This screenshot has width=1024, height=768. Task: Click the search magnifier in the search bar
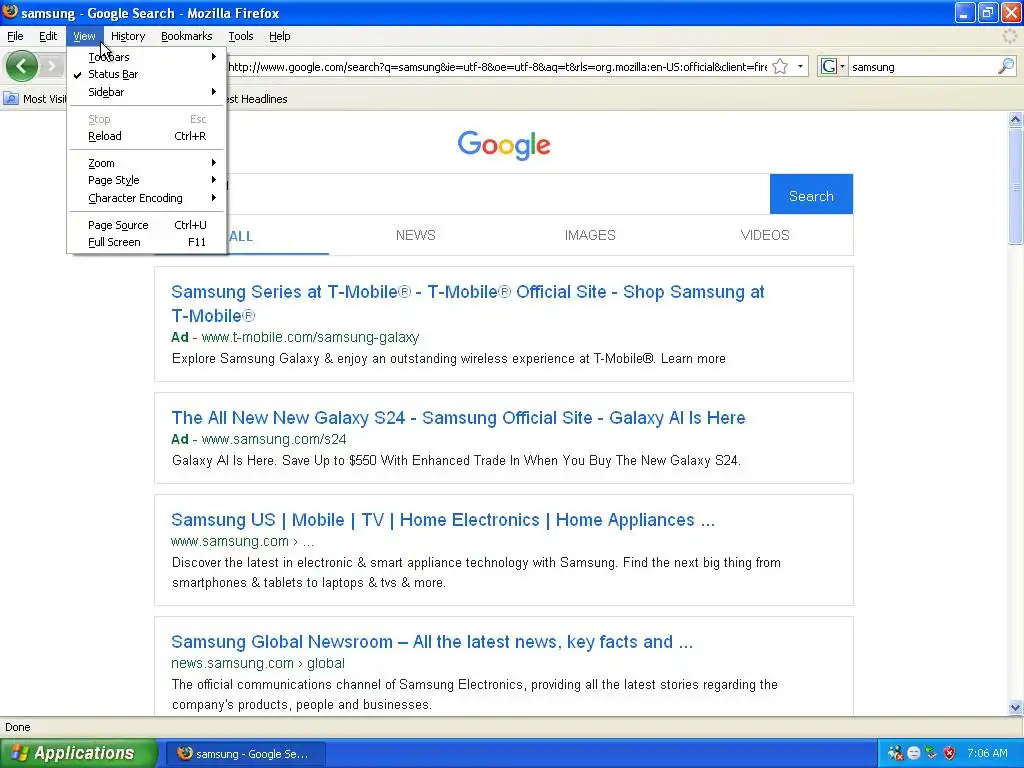pos(1006,66)
